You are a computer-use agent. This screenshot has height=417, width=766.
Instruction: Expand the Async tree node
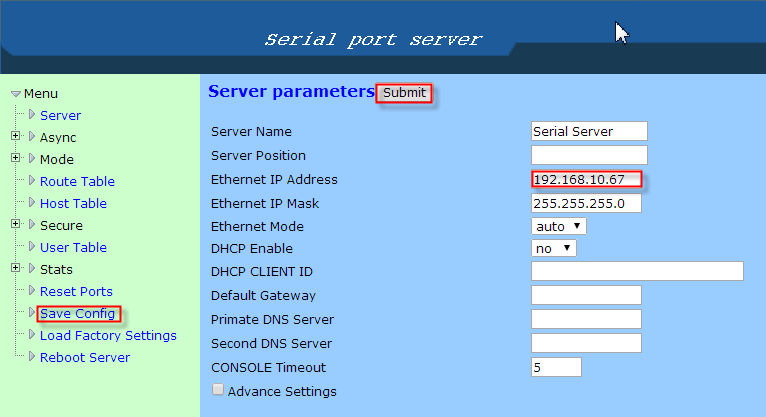click(16, 137)
